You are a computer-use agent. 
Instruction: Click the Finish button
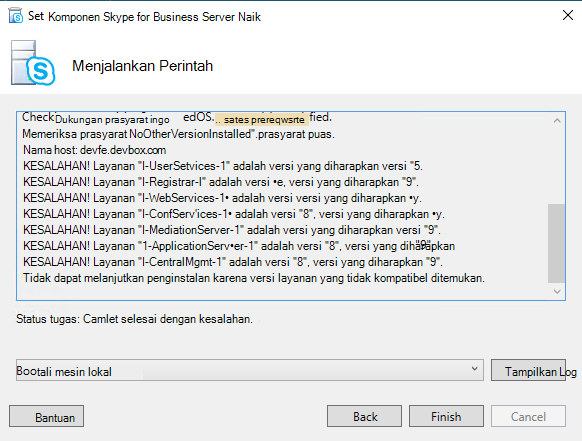[446, 416]
